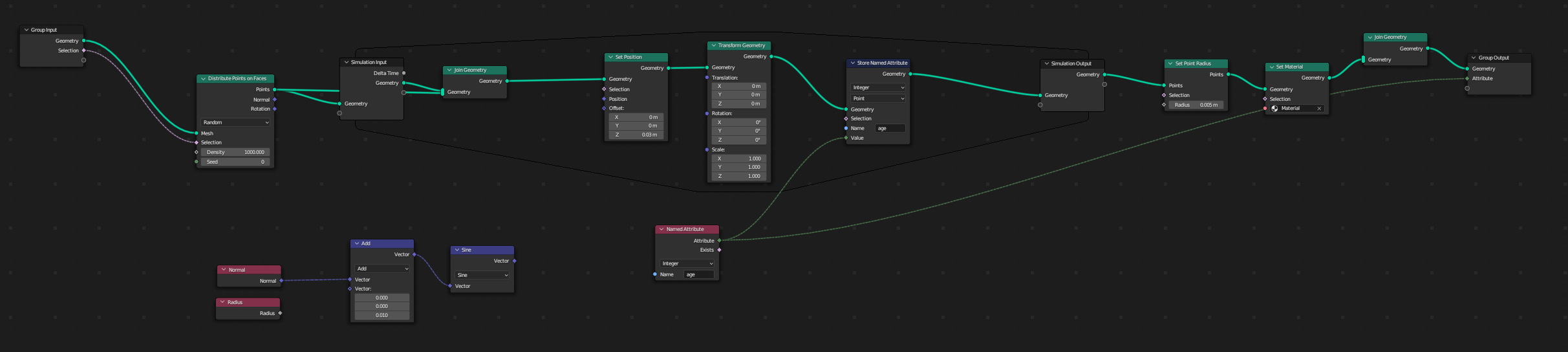Image resolution: width=1568 pixels, height=352 pixels.
Task: Collapse the Set Point Radius node
Action: (x=1170, y=63)
